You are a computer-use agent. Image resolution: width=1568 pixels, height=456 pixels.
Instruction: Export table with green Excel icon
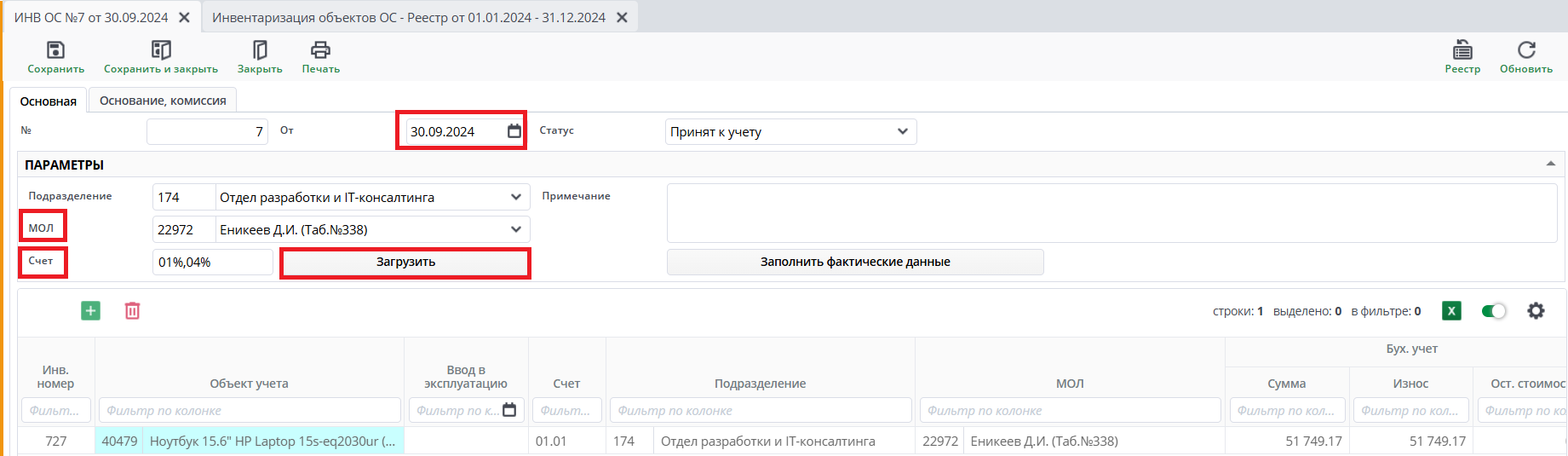pos(1451,311)
